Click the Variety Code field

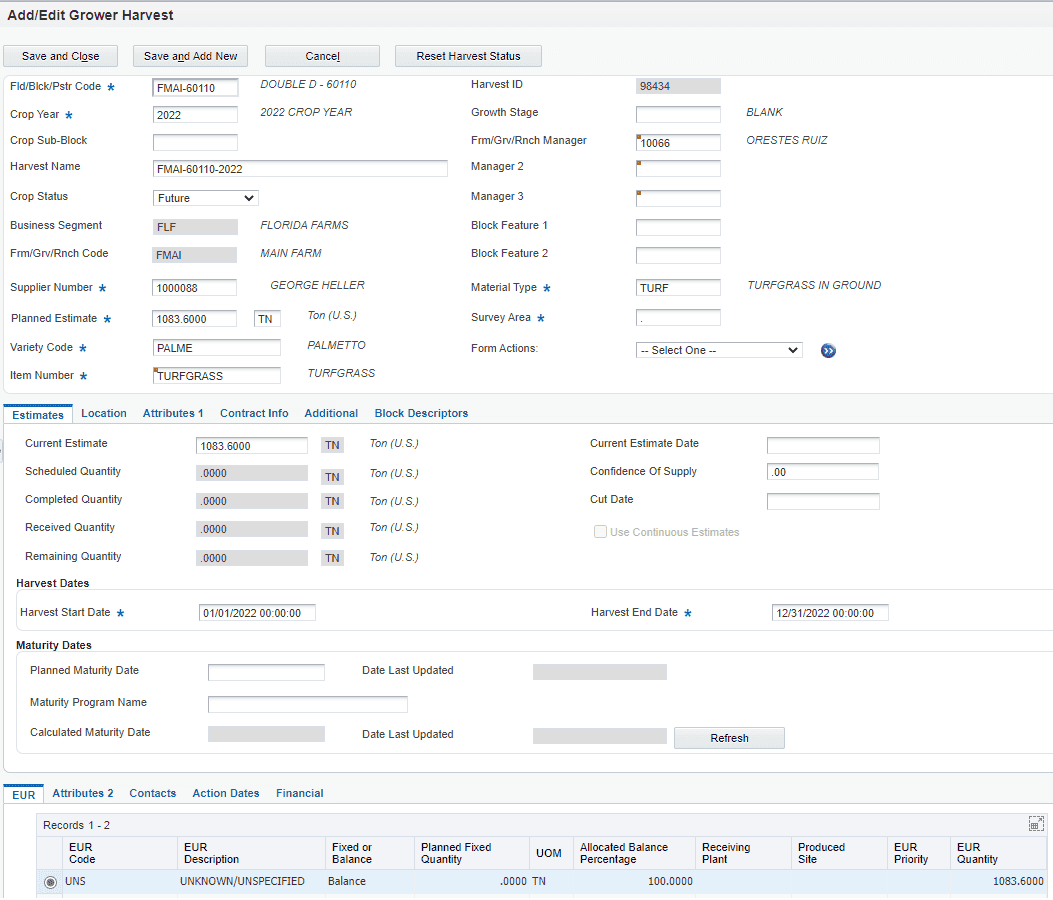[x=217, y=347]
